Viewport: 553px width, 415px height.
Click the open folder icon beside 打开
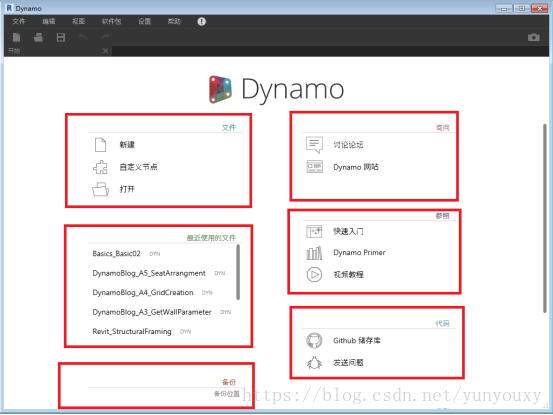point(101,189)
